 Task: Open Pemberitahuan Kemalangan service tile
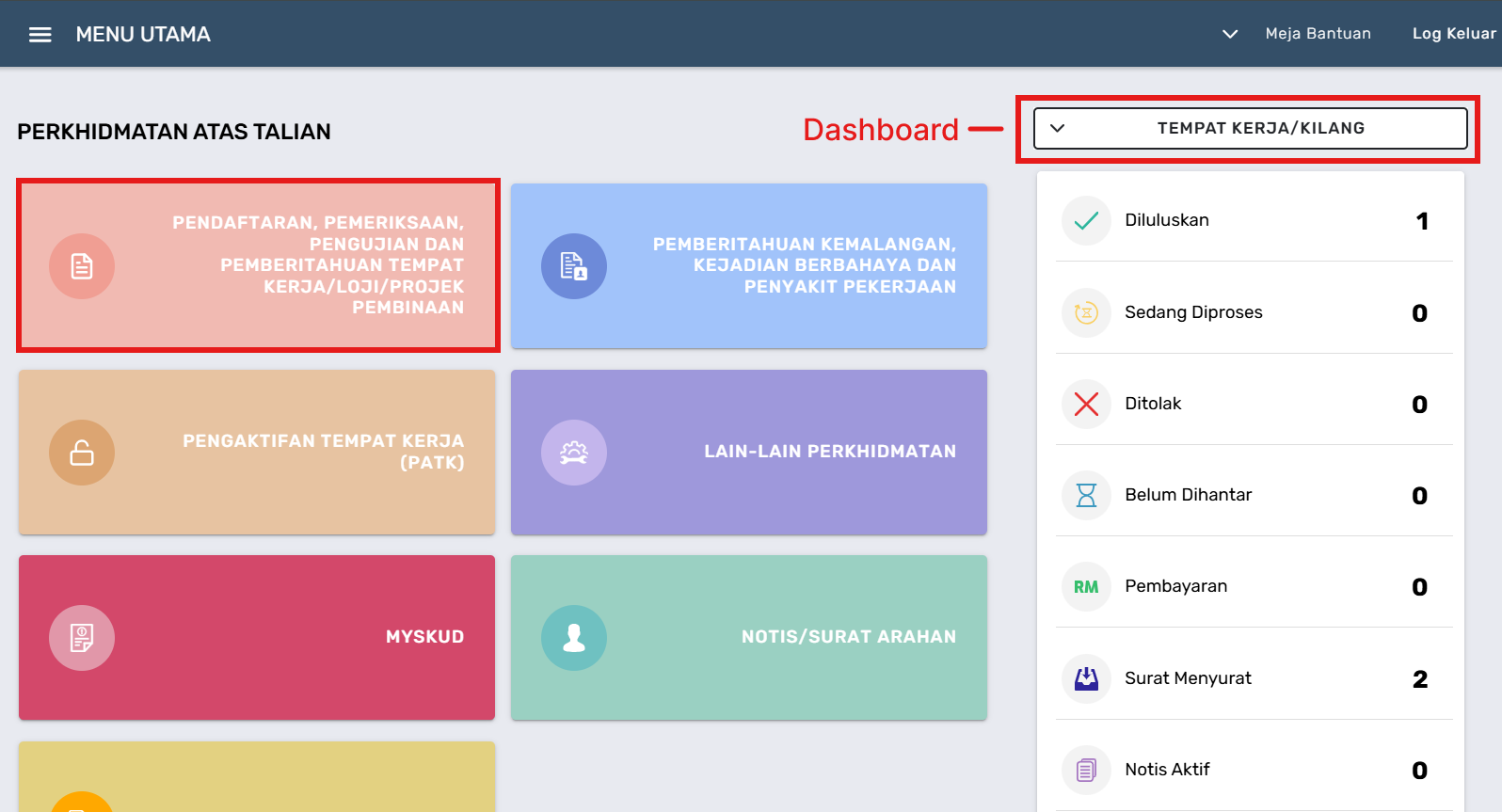coord(748,266)
